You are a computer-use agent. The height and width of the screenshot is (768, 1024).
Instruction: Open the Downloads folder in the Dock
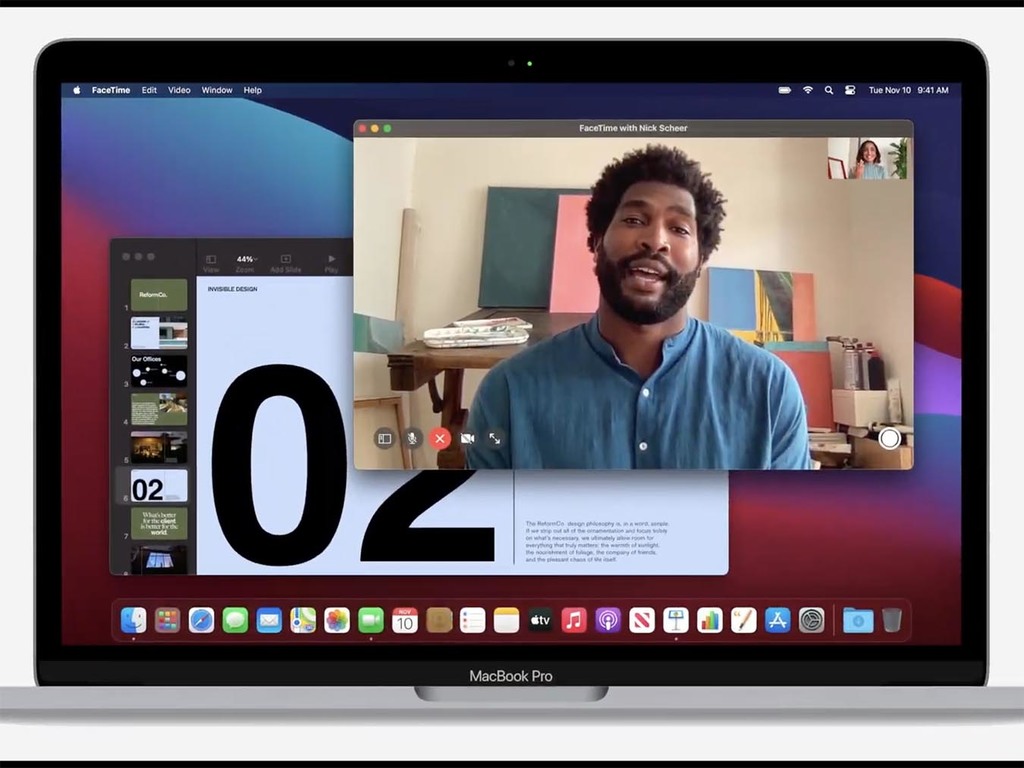click(858, 620)
